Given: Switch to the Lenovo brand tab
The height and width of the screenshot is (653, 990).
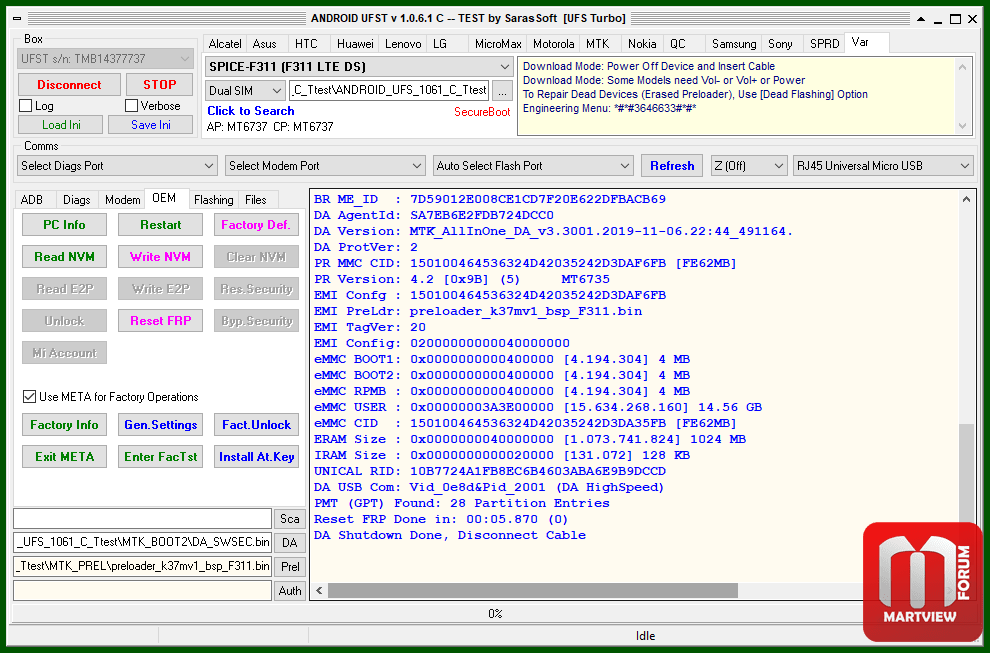Looking at the screenshot, I should (x=403, y=44).
